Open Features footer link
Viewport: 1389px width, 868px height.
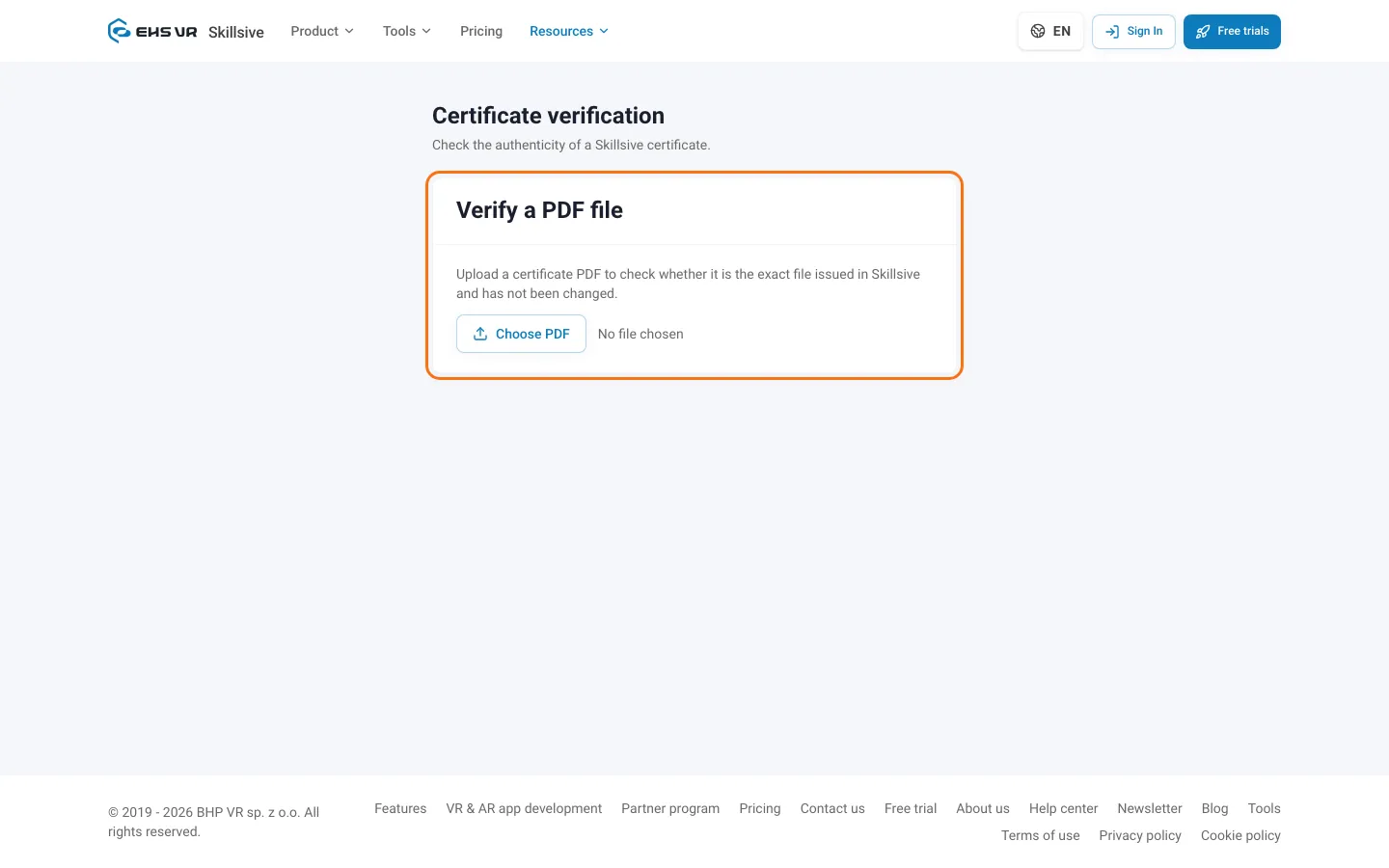point(400,808)
